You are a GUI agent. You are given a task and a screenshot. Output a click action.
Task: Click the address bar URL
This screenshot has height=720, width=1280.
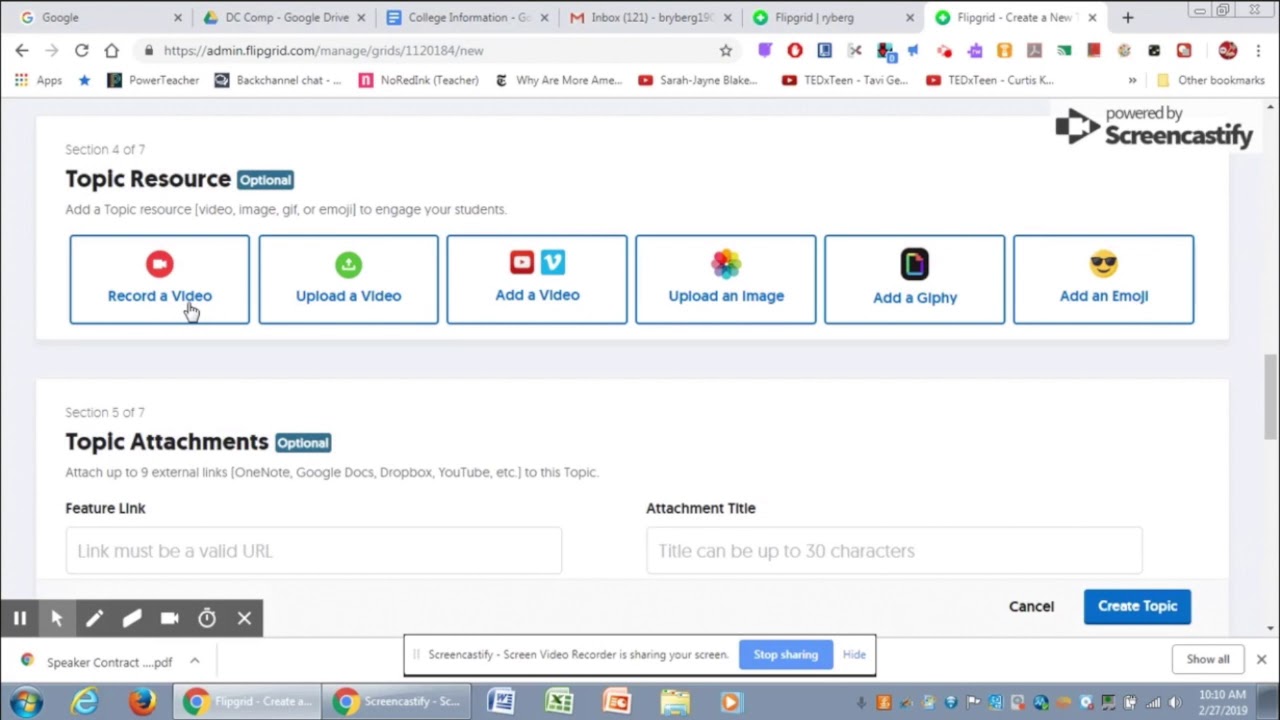(323, 50)
